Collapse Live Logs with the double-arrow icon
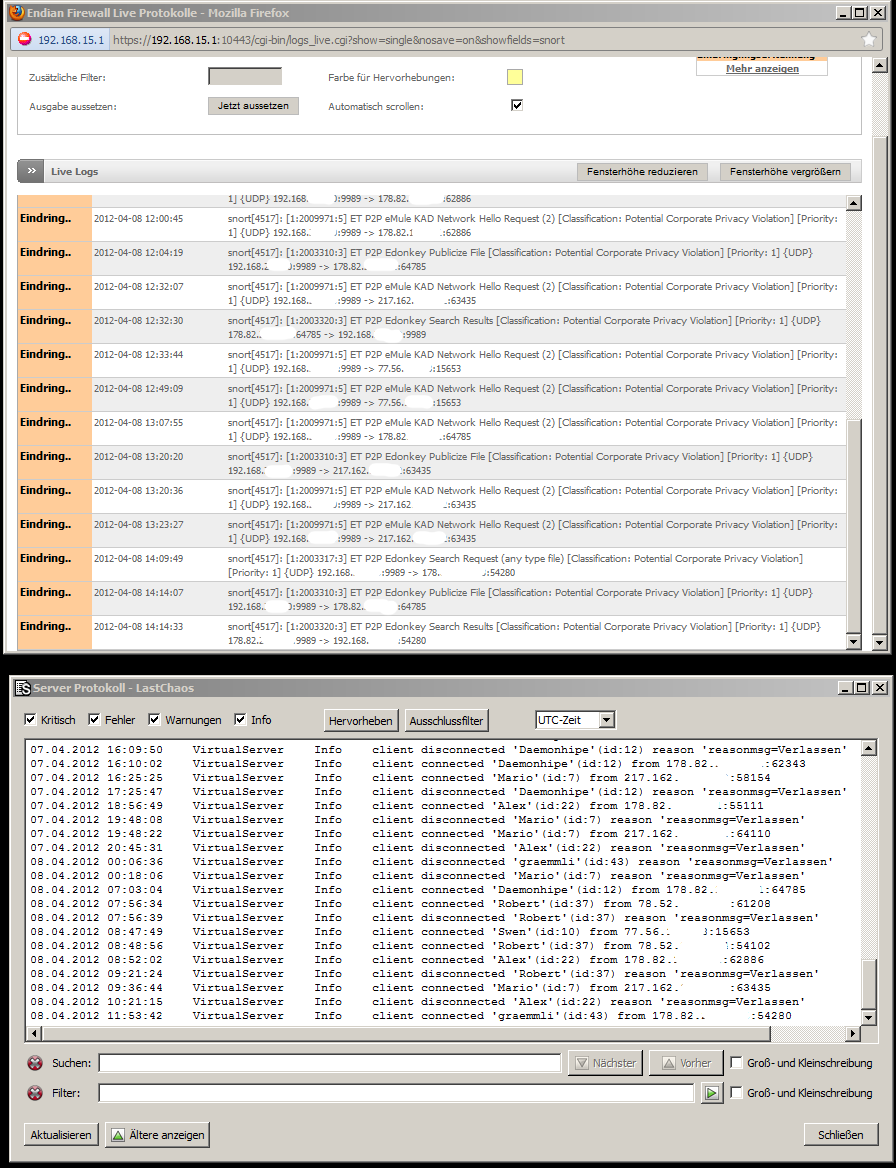896x1168 pixels. [31, 172]
